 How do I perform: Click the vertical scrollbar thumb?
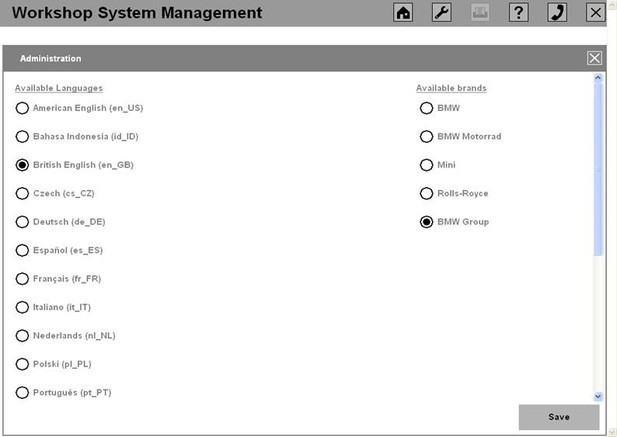coord(598,169)
